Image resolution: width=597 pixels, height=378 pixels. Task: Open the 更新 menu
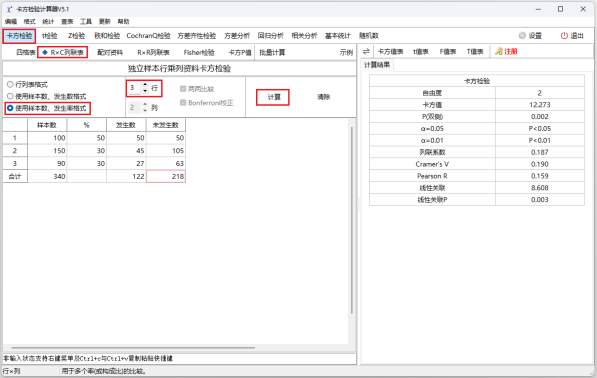coord(104,22)
